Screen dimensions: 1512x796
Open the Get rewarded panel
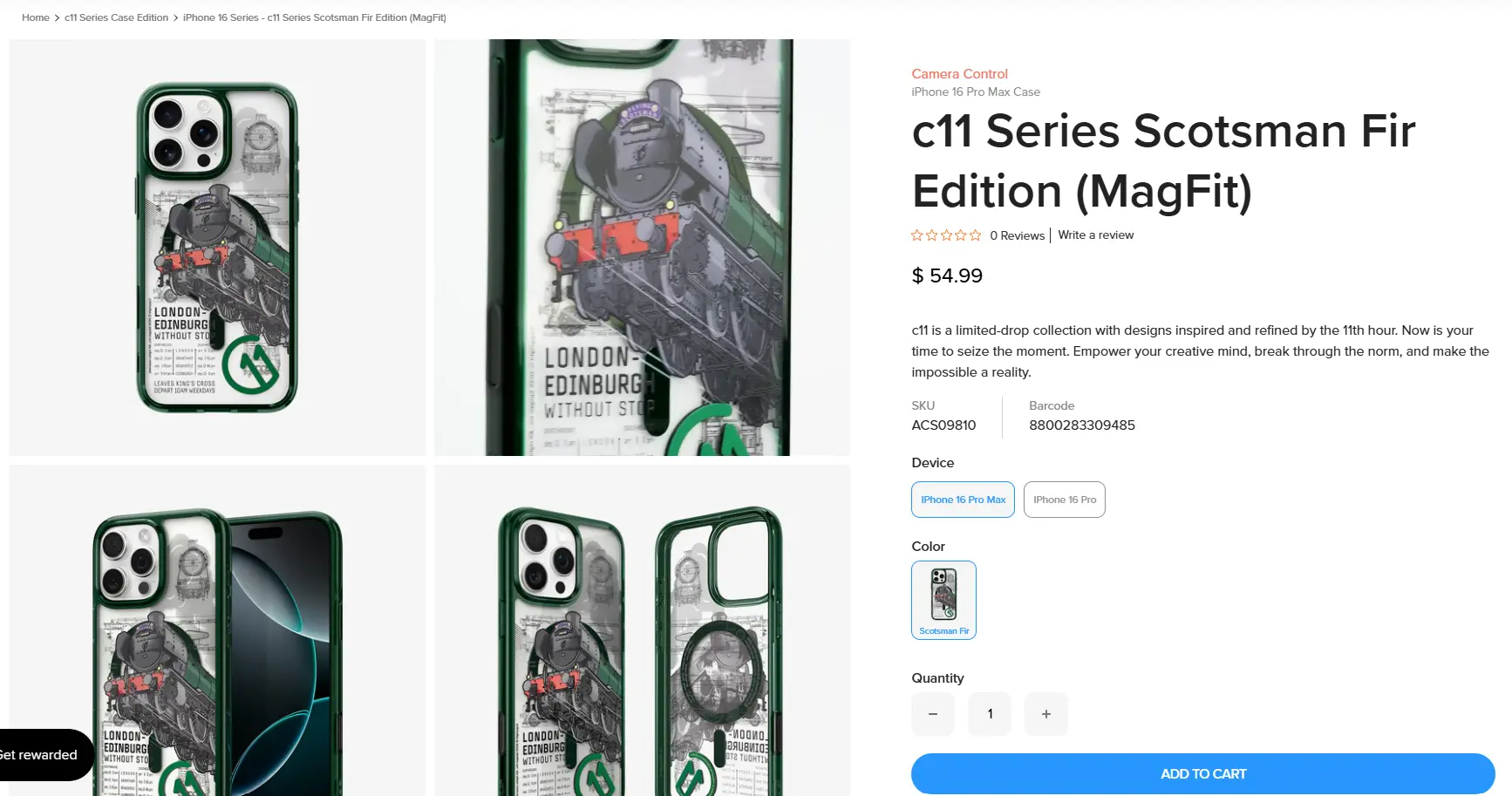[x=39, y=754]
